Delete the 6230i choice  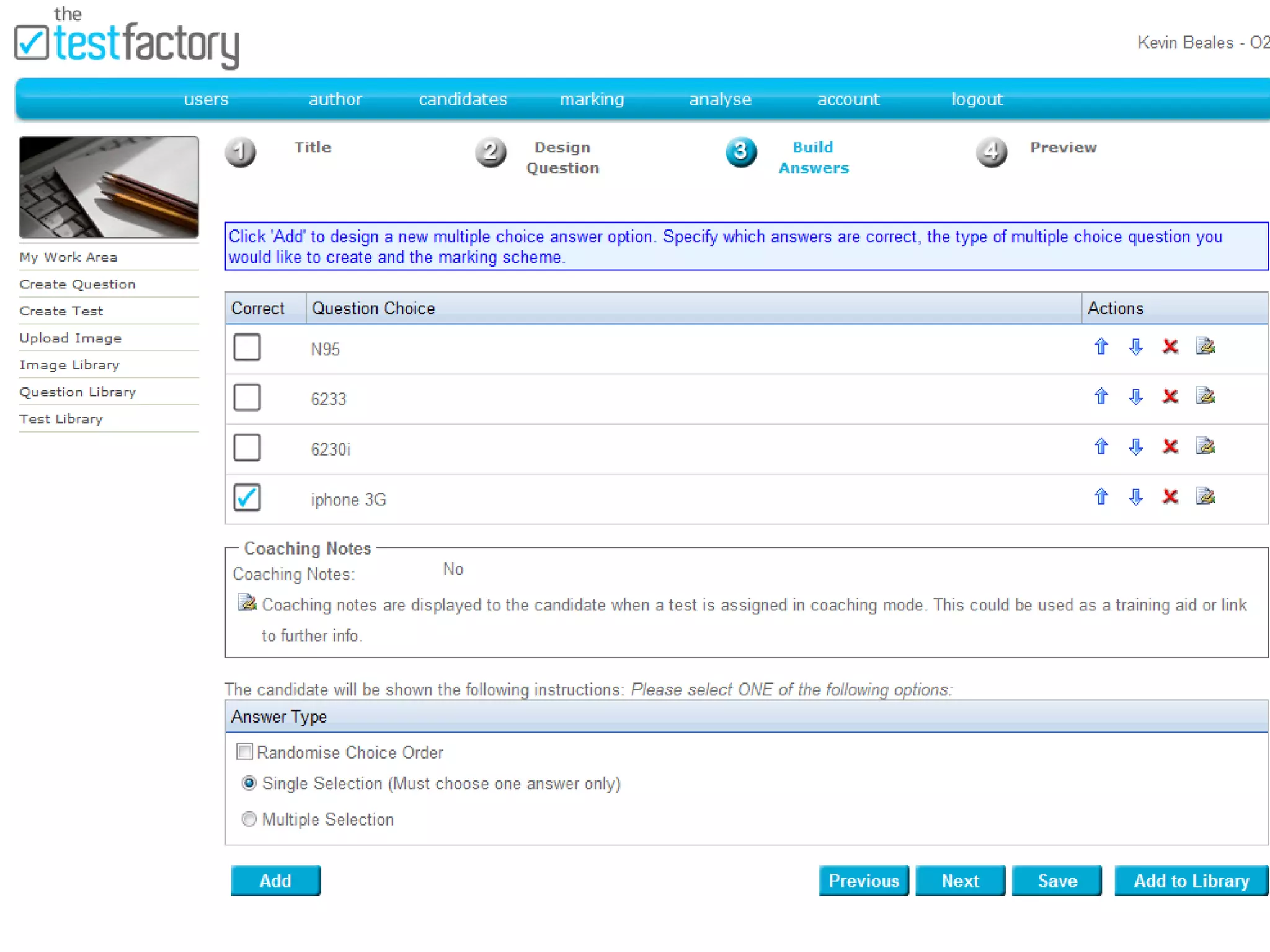coord(1170,447)
